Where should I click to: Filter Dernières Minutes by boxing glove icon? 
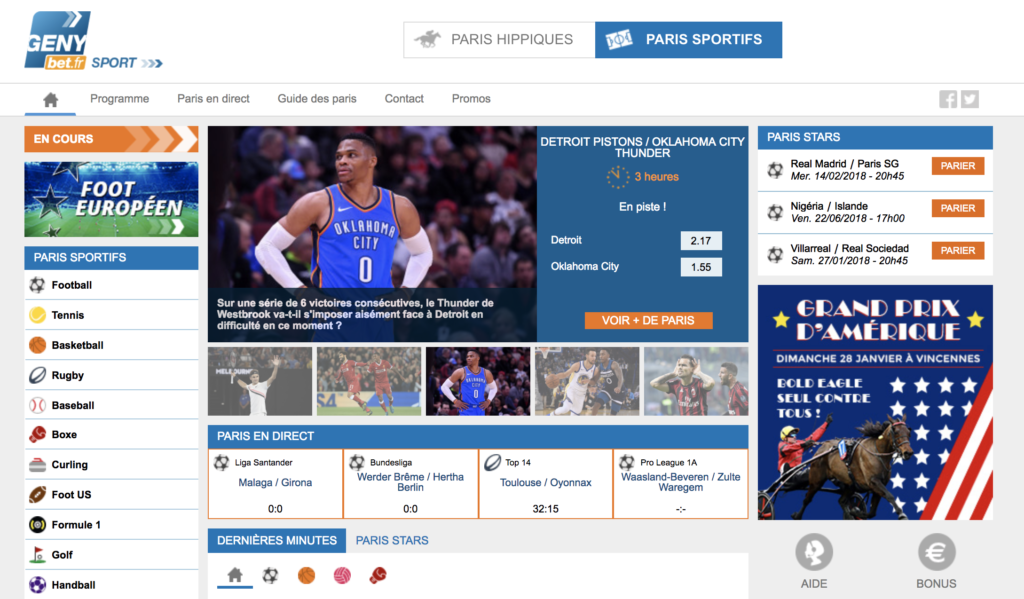[378, 575]
